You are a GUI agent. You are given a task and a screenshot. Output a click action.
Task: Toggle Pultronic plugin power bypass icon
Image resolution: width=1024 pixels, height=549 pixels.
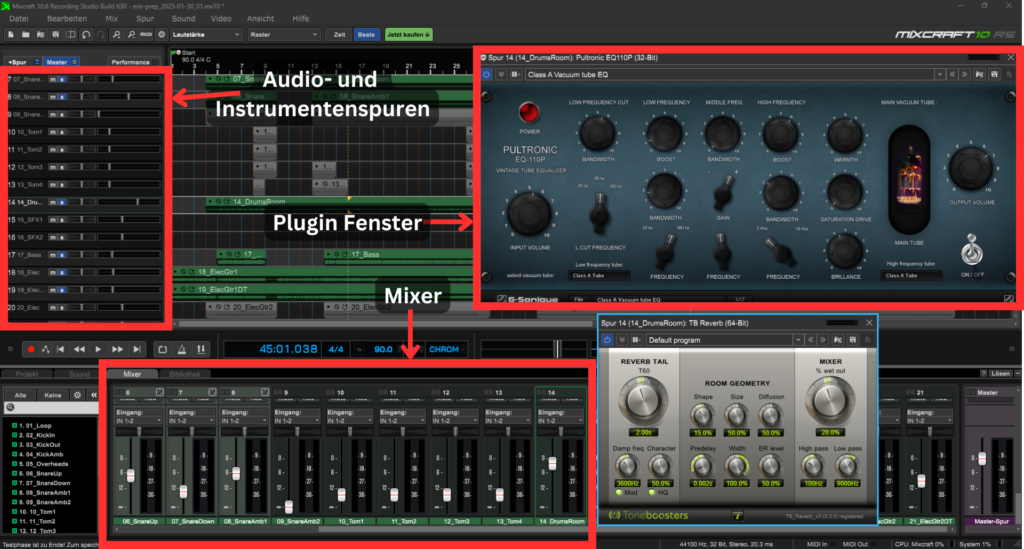click(x=487, y=74)
